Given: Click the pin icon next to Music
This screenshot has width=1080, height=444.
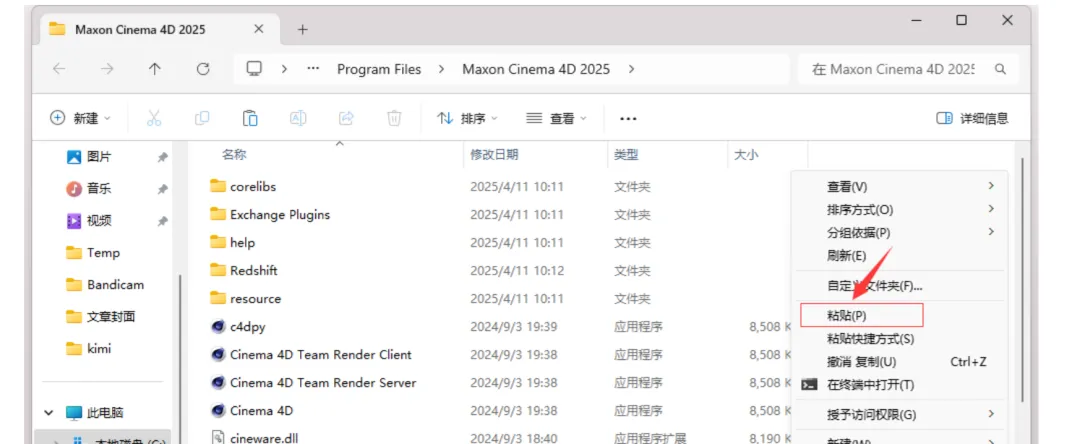Looking at the screenshot, I should [163, 189].
